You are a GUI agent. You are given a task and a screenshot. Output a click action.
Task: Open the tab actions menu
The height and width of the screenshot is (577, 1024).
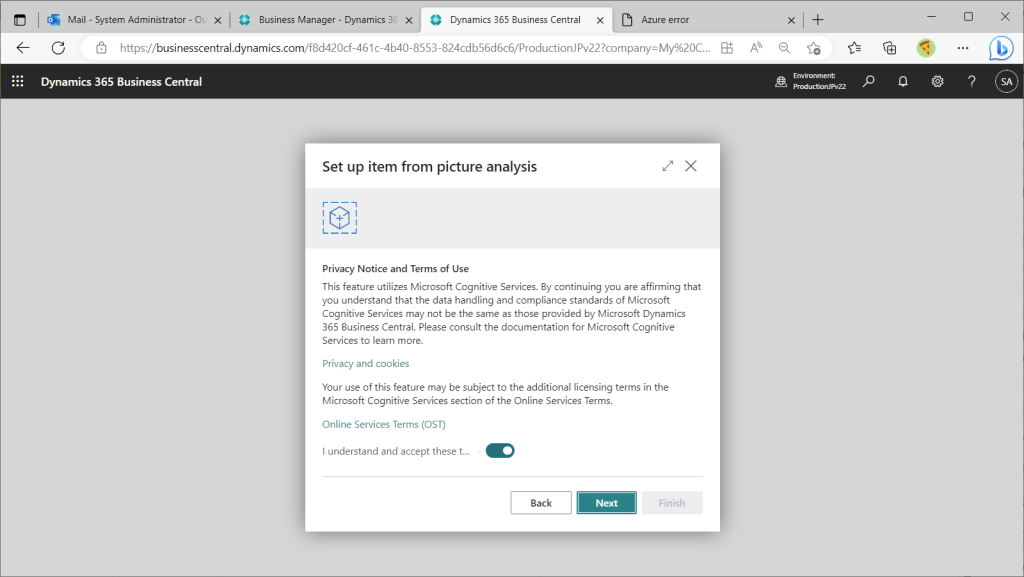[x=20, y=20]
